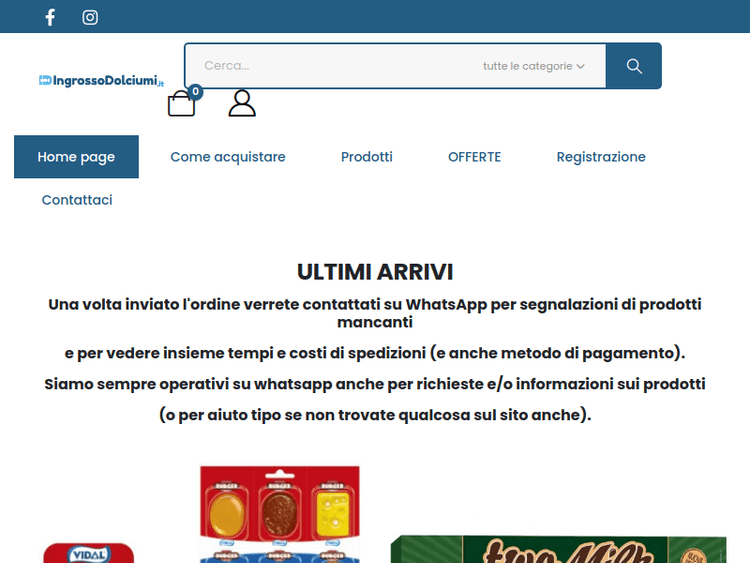This screenshot has height=563, width=750.
Task: Click the ULTIMI ARRIVI heading
Action: pos(375,272)
